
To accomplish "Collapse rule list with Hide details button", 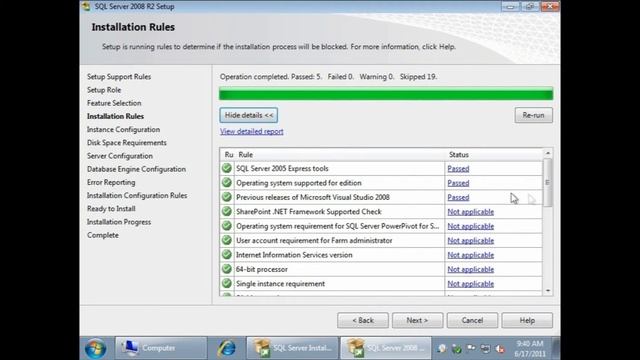I will pyautogui.click(x=249, y=115).
